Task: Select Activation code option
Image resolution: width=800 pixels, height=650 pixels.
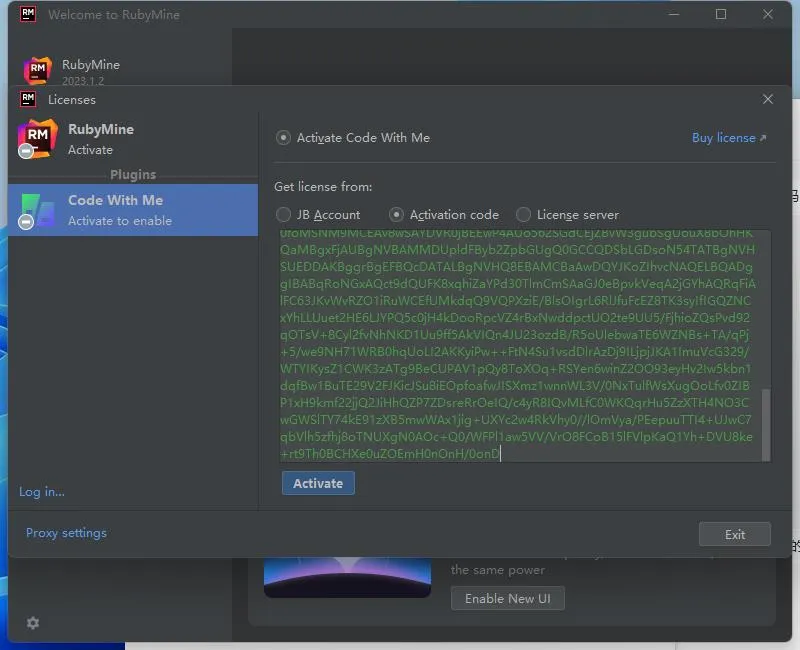Action: click(396, 215)
